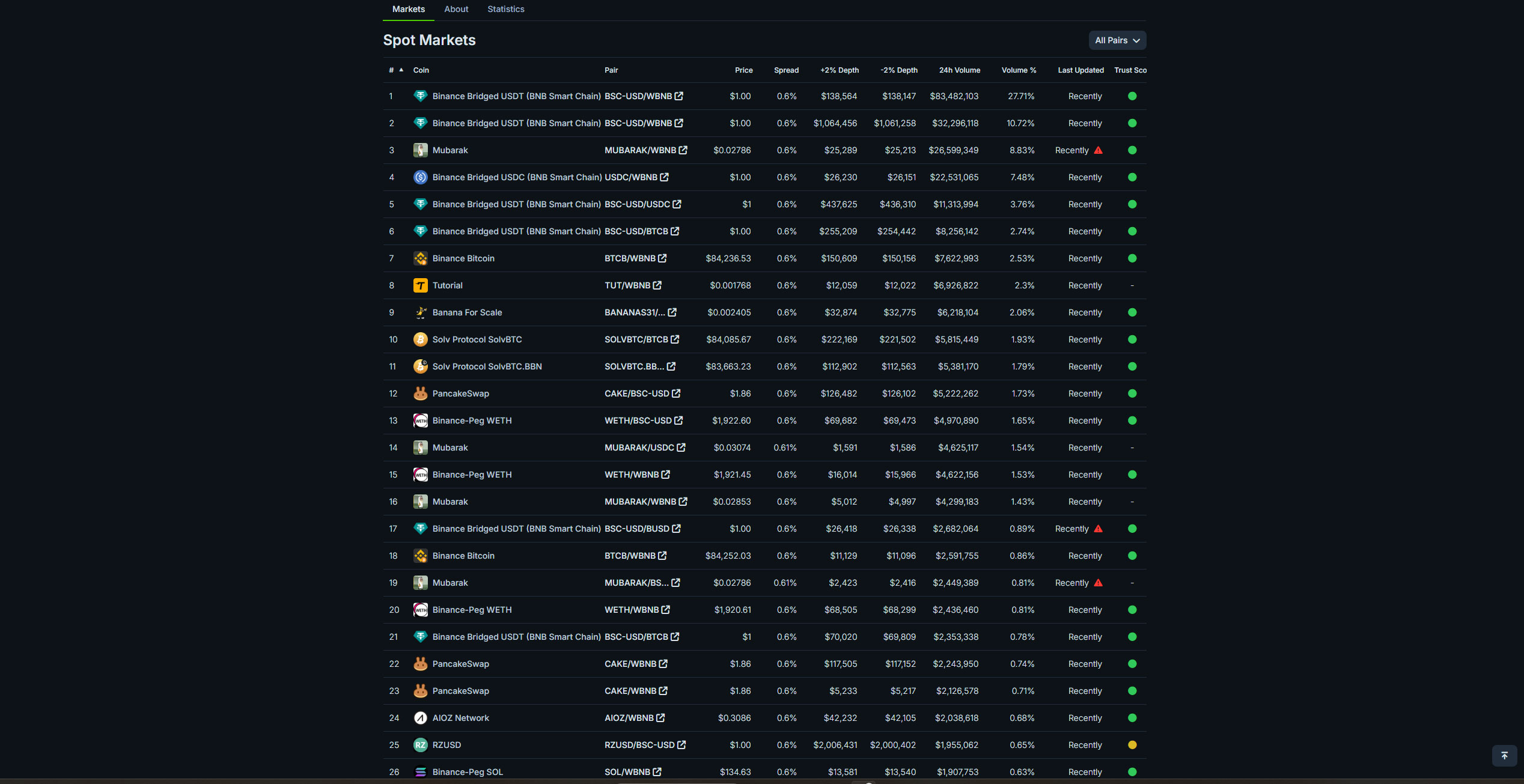Screen dimensions: 1524x784
Task: Open external link icon next to BSC-USD/BUSD
Action: (676, 529)
